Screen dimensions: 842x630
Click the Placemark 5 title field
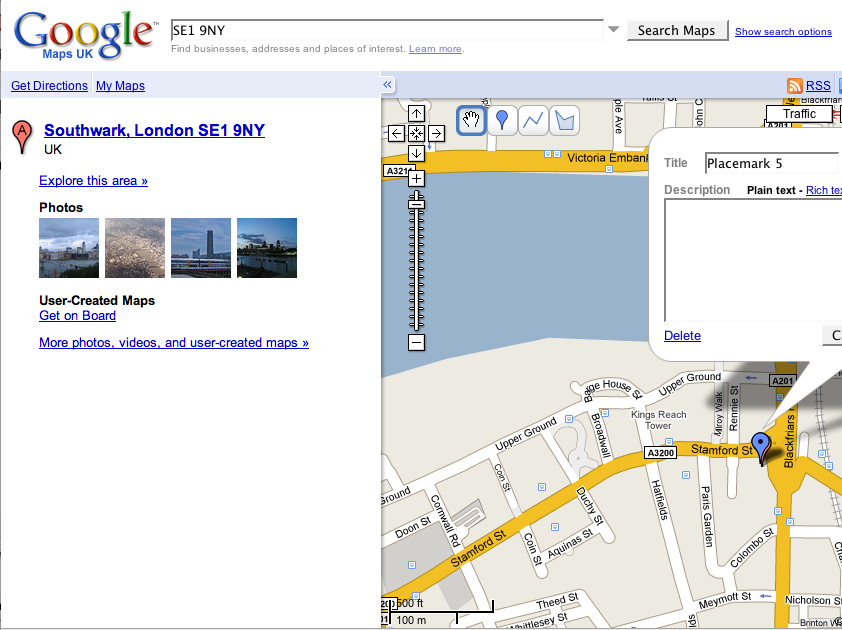(770, 164)
